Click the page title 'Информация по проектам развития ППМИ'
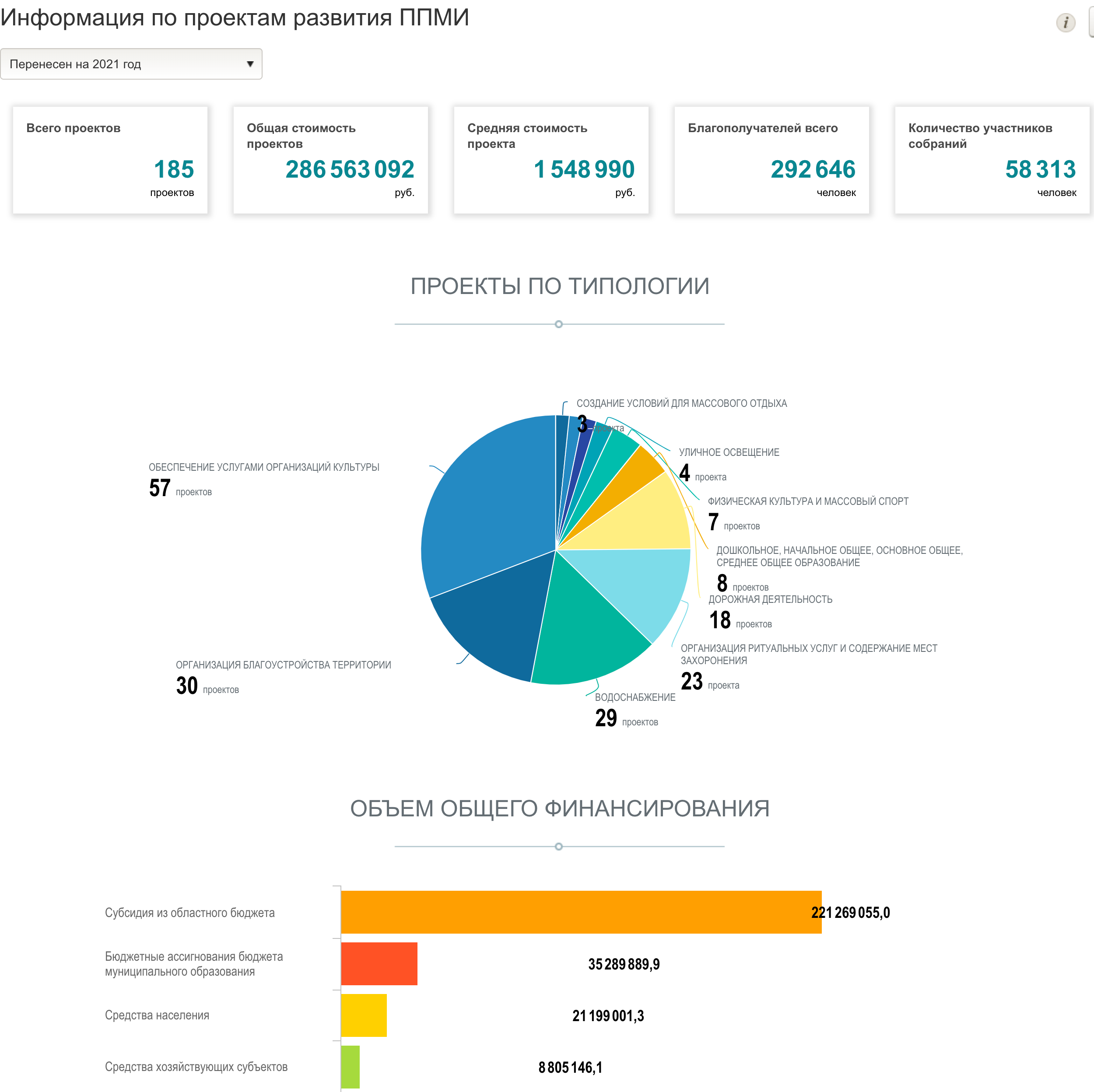The width and height of the screenshot is (1094, 1092). click(235, 17)
